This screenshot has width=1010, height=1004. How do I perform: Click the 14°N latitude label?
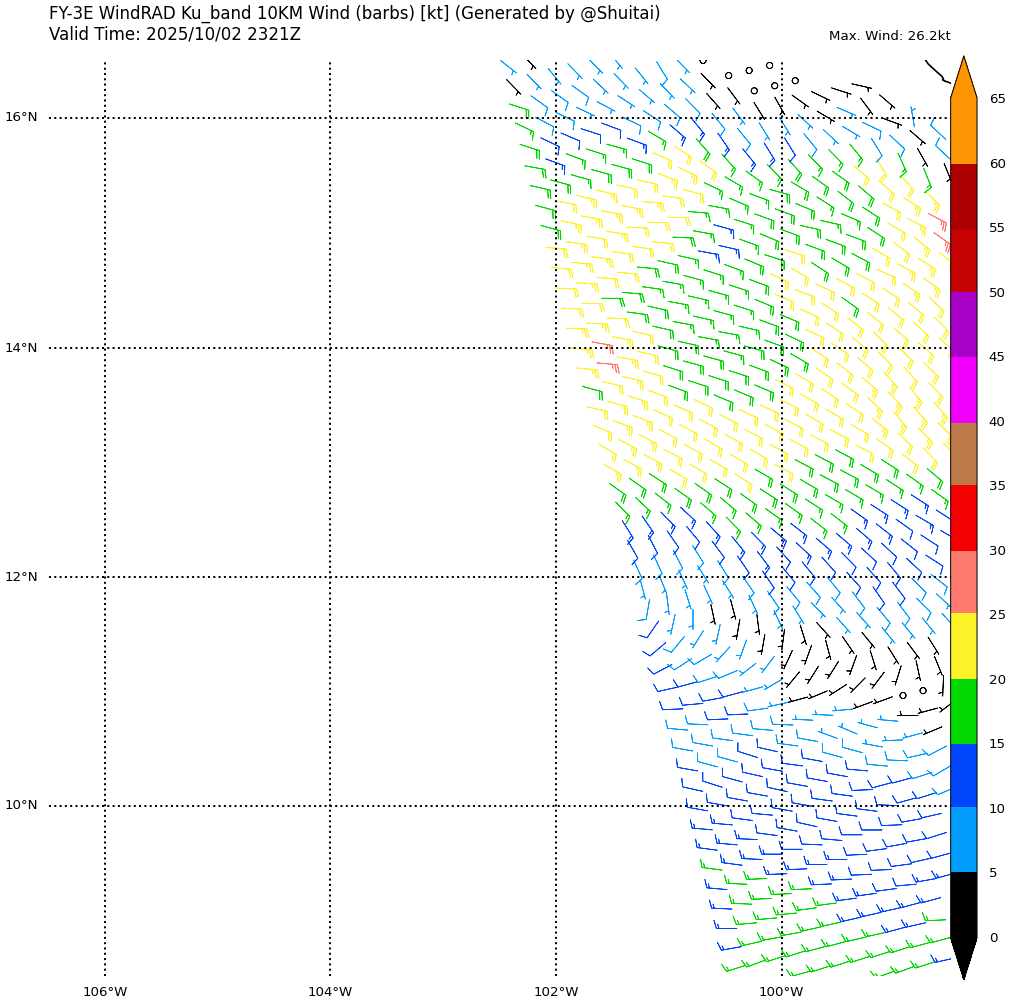(21, 348)
